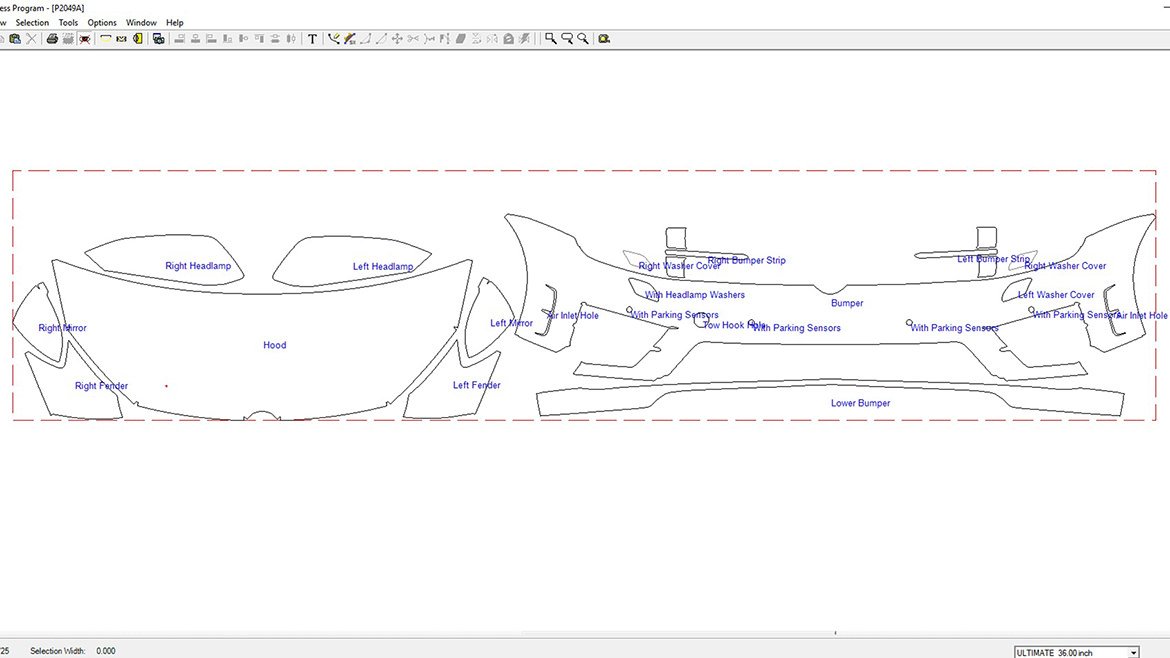
Task: Click the yellow door exit icon
Action: [137, 39]
